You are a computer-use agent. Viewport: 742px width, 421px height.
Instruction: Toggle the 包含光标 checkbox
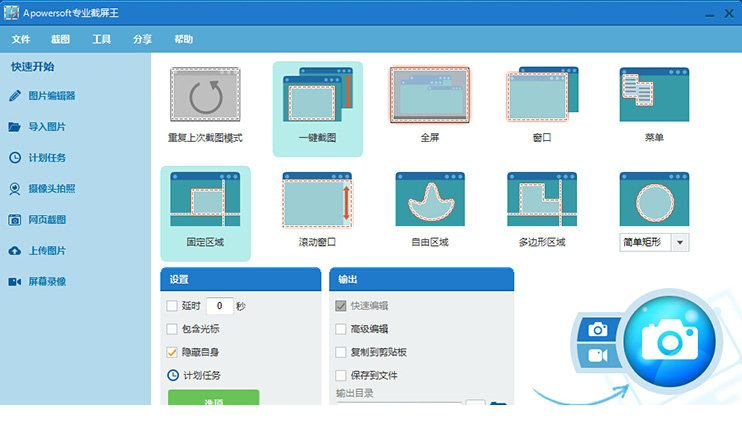[172, 329]
